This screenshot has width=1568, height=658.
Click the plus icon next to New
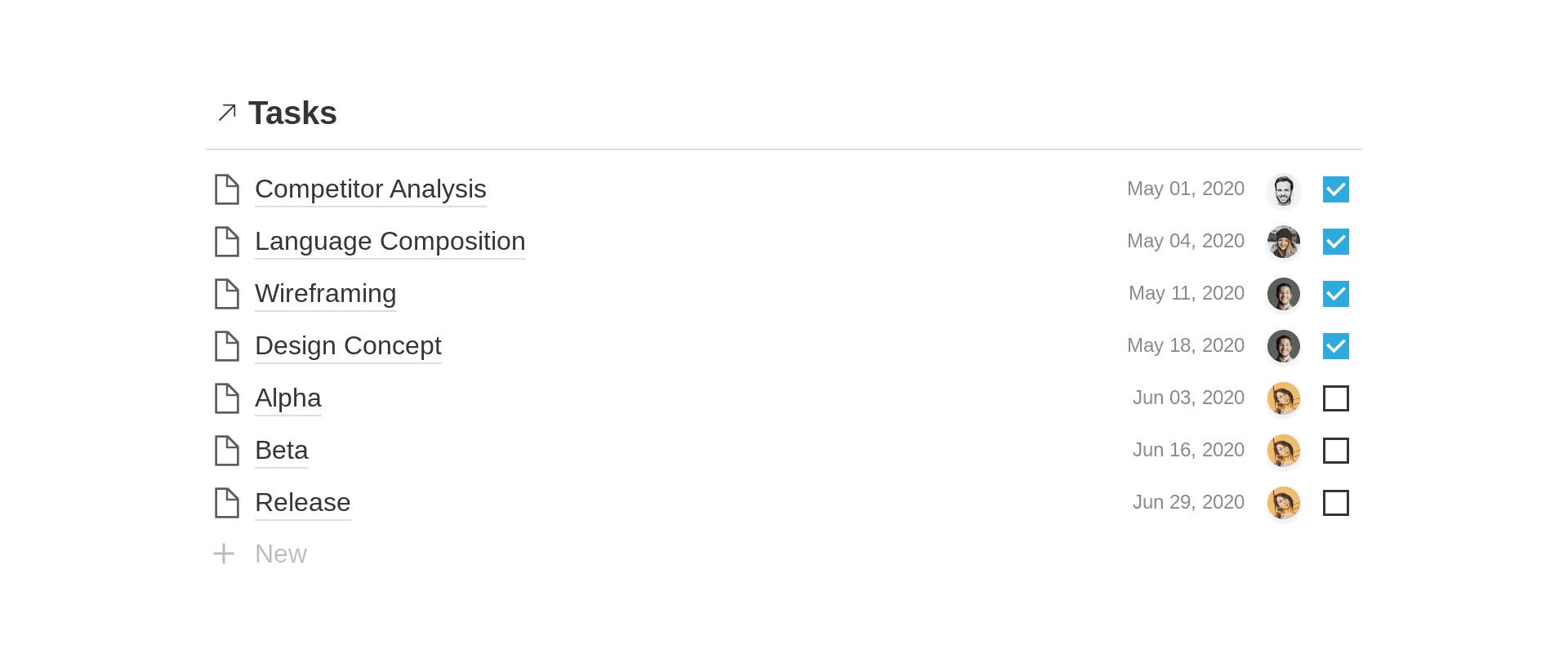[224, 554]
